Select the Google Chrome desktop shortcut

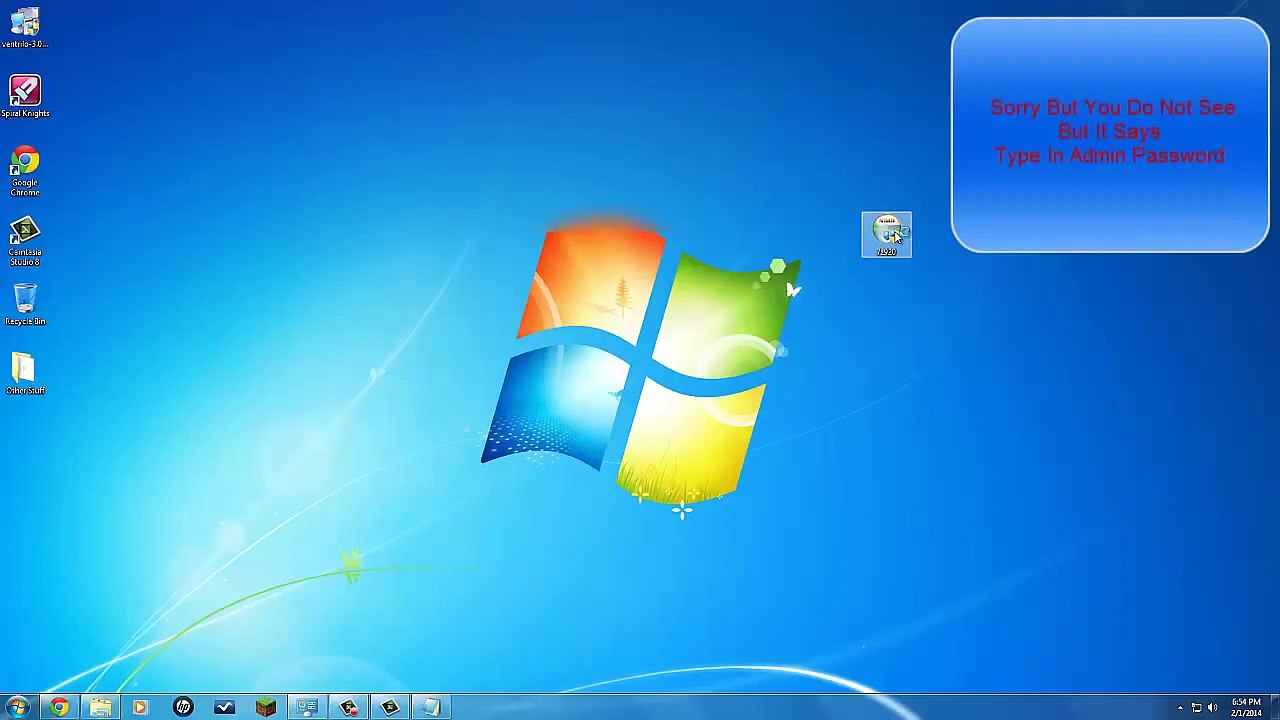tap(25, 171)
